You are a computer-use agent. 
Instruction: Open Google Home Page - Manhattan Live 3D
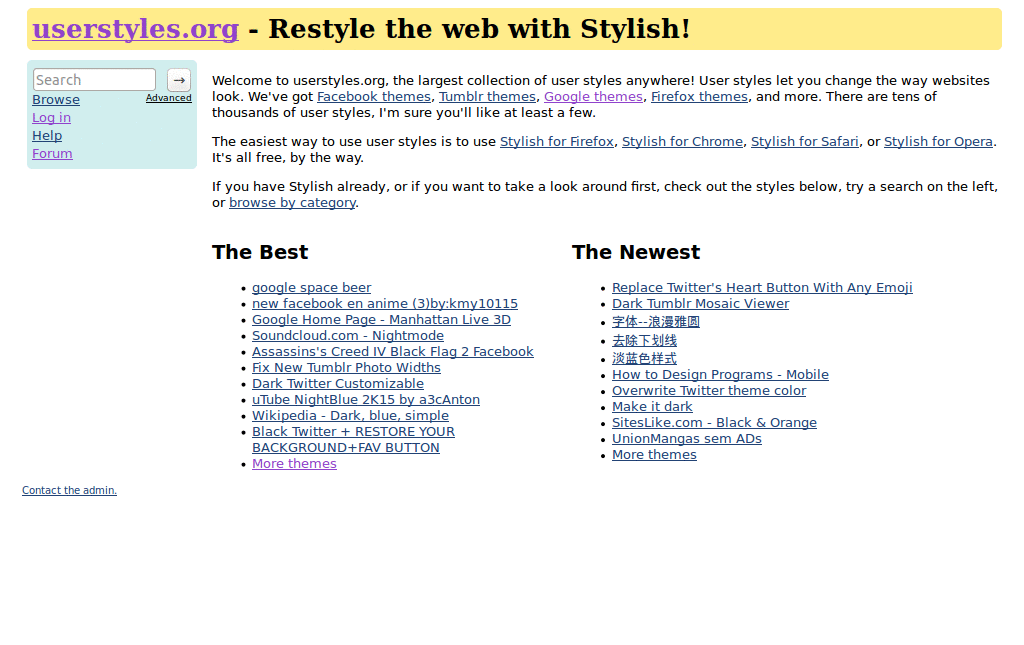click(381, 320)
